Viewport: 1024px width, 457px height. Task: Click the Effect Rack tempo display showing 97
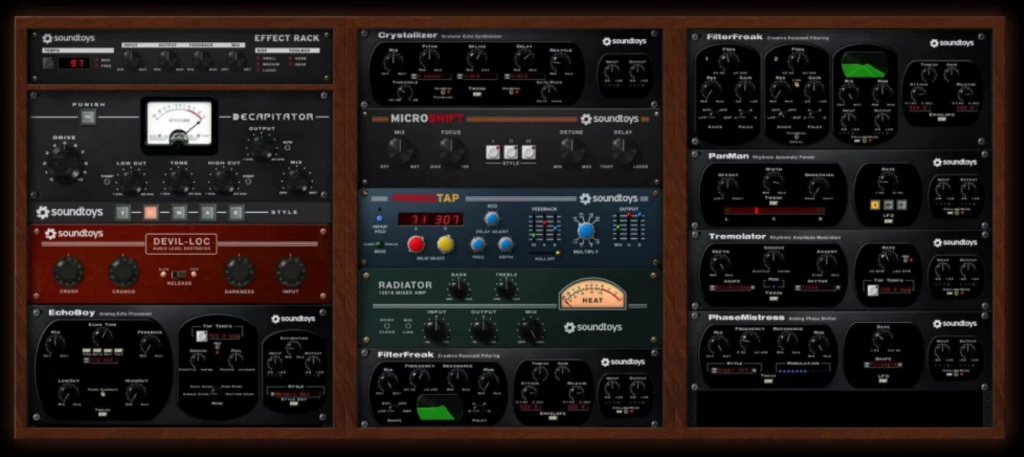[x=74, y=63]
